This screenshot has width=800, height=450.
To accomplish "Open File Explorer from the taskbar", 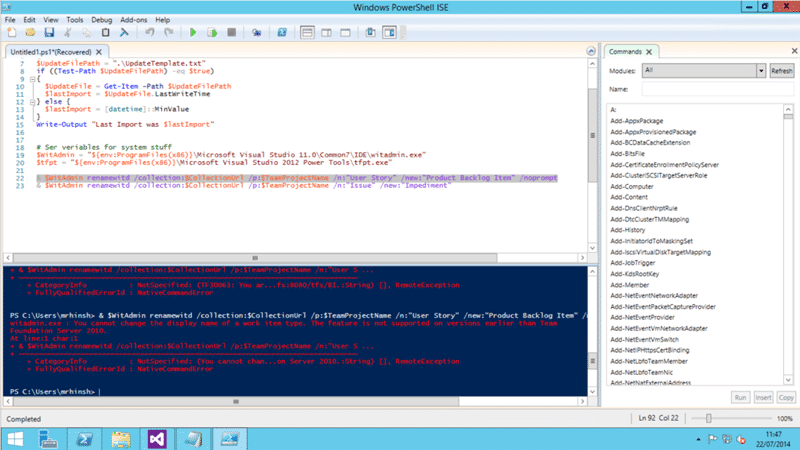I will pos(121,439).
